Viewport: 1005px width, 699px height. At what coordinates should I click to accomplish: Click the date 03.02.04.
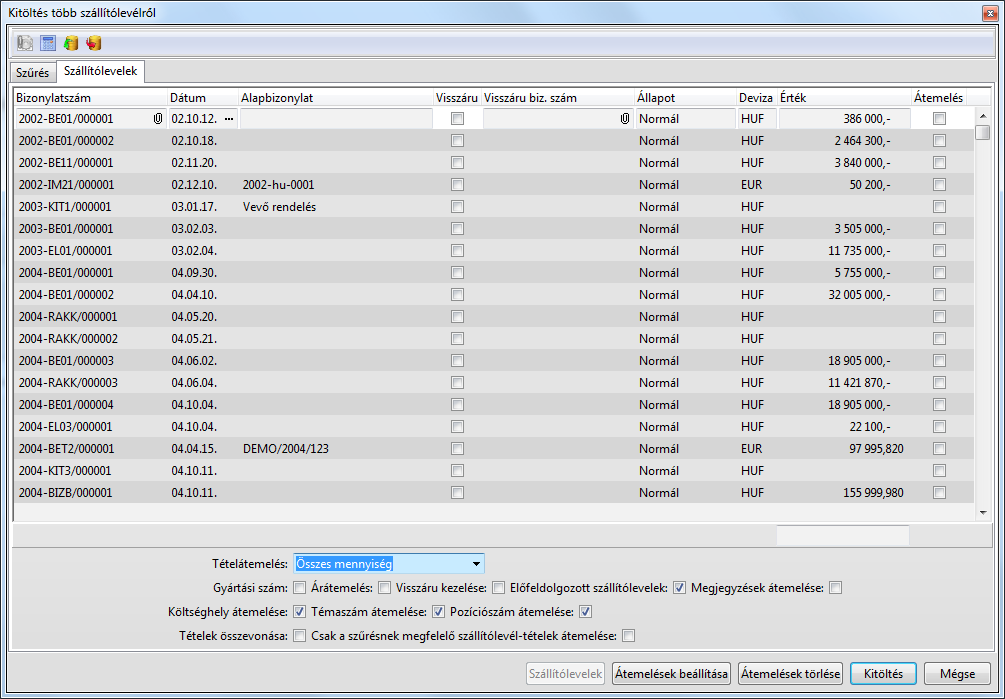pyautogui.click(x=194, y=251)
